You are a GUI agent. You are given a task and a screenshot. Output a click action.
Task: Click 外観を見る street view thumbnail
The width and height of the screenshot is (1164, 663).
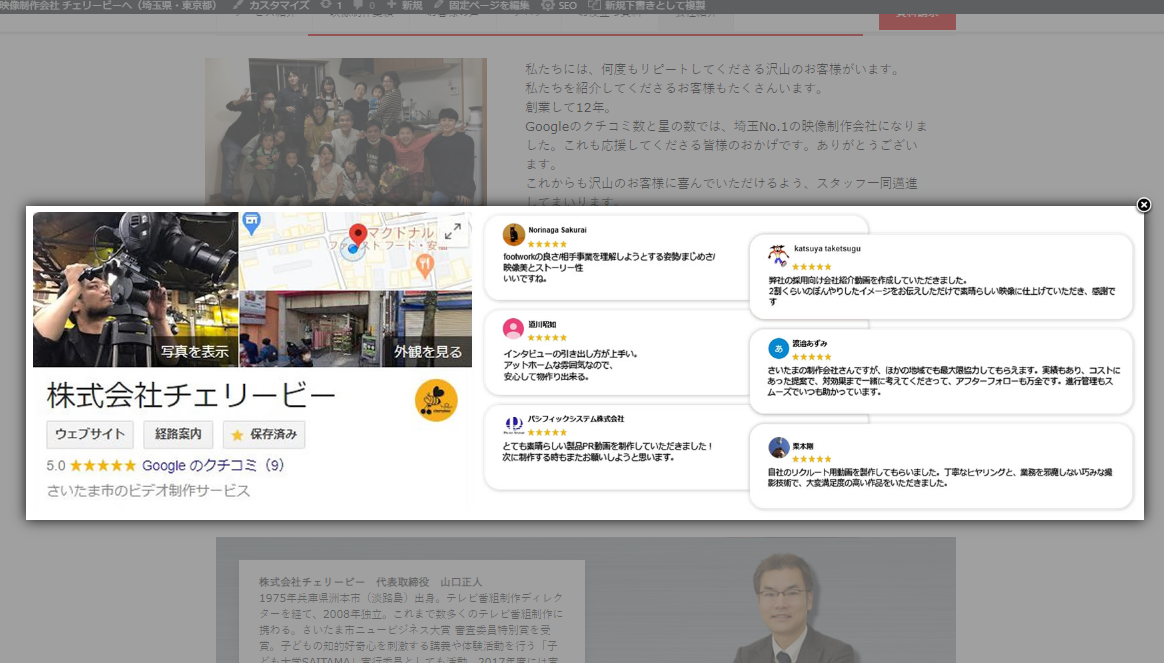[x=428, y=351]
